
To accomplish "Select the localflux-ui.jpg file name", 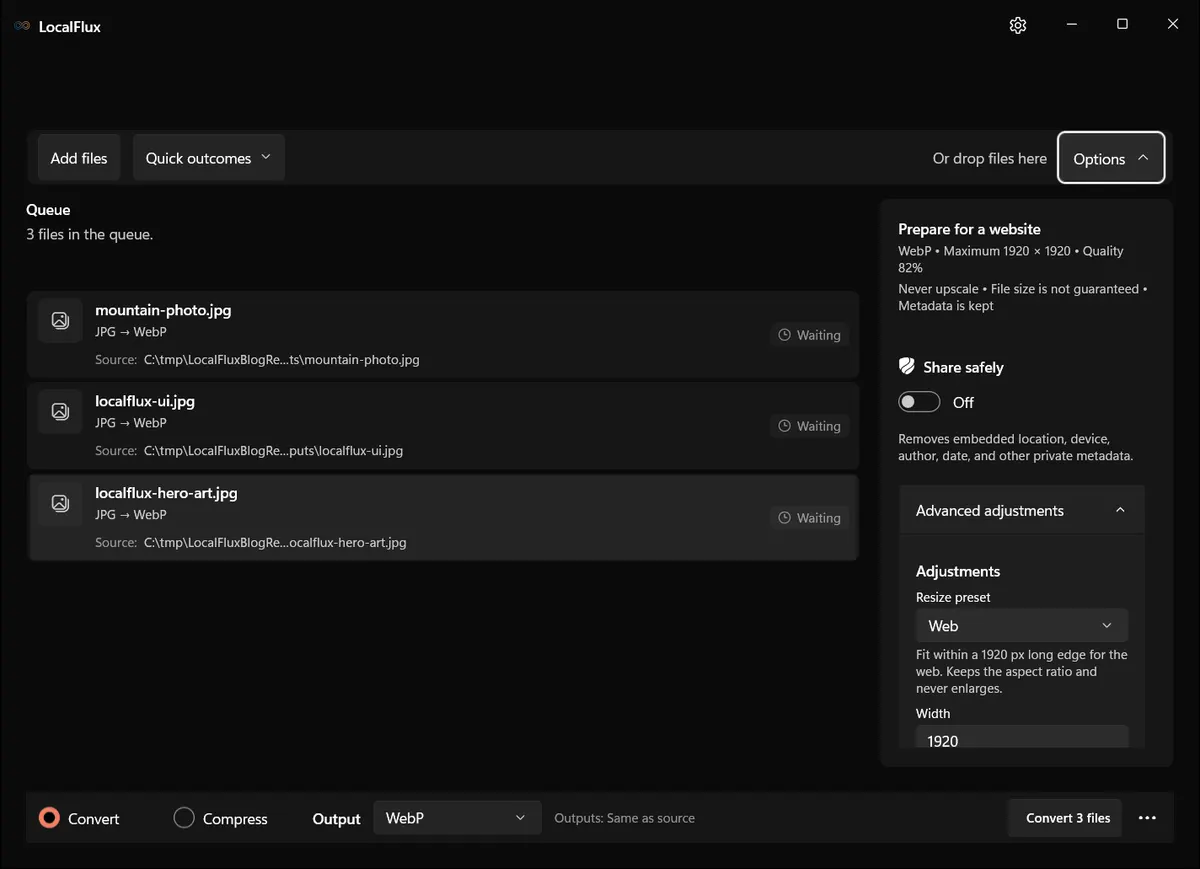I will (x=145, y=401).
